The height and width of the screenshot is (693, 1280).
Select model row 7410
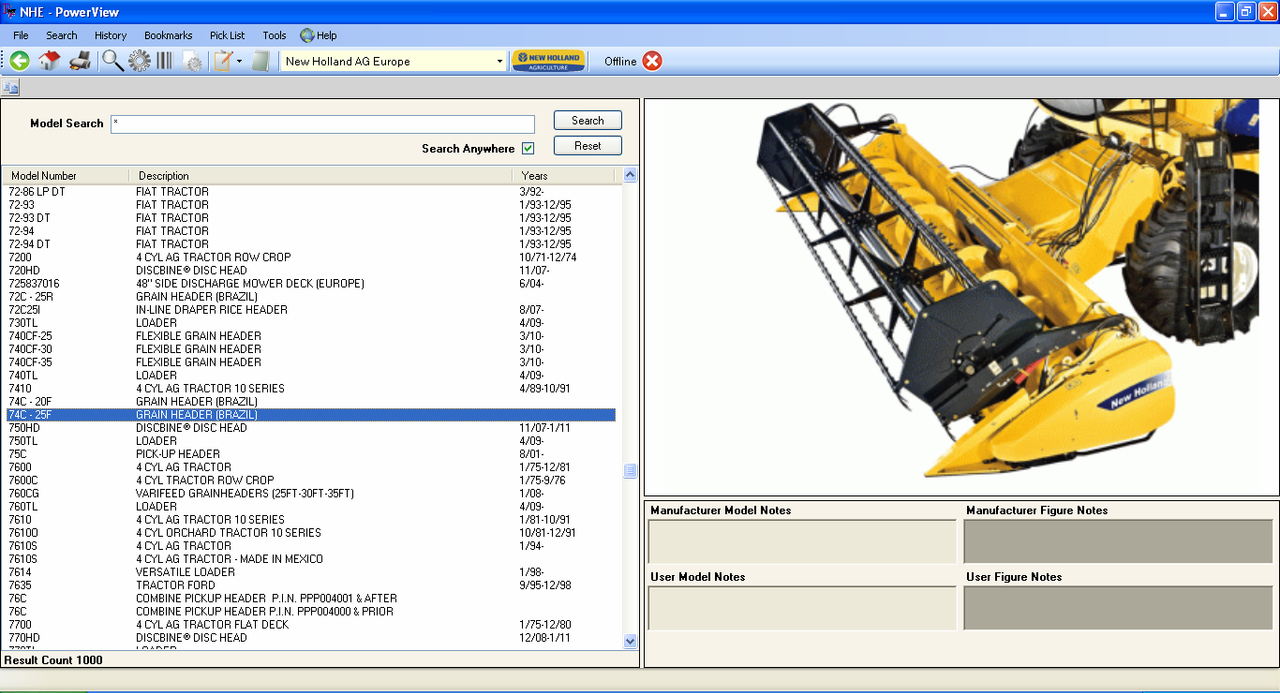click(x=309, y=389)
